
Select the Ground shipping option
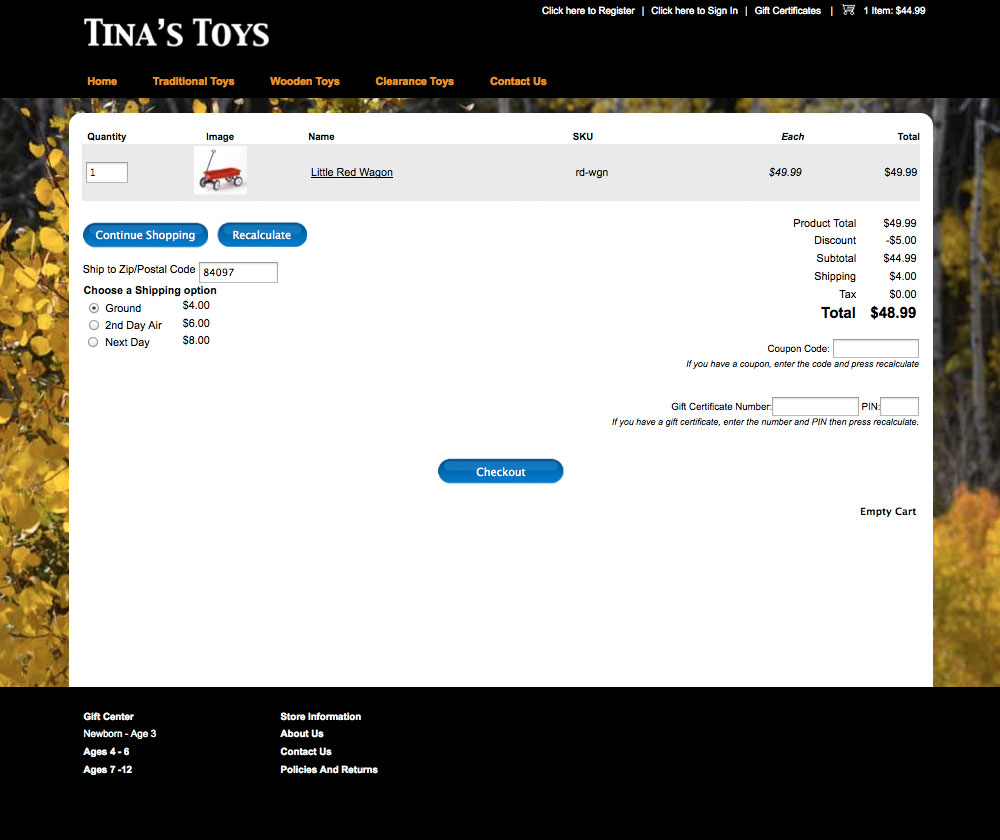point(94,308)
